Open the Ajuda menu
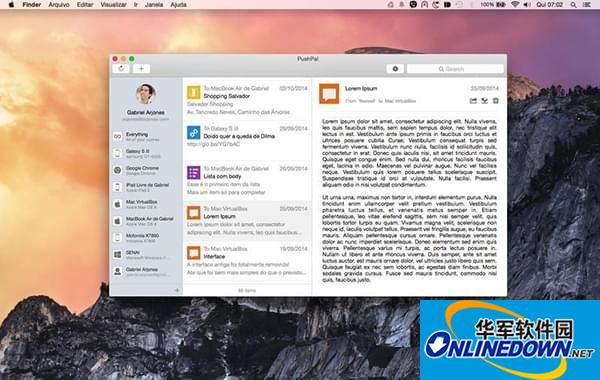 178,5
